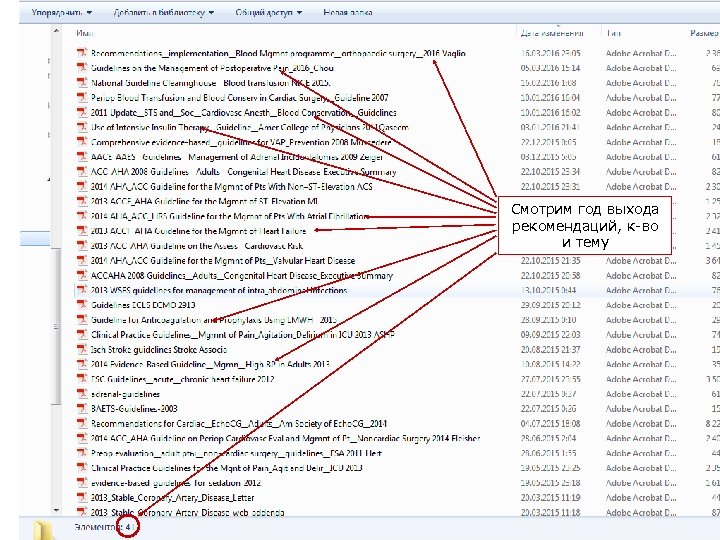Click the PDF icon of Use of Intensive Insulin Therapy
Screen dimensions: 720x540
[x=82, y=127]
